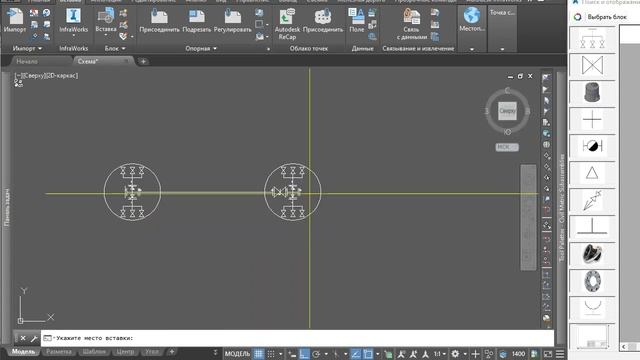This screenshot has width=640, height=360.
Task: Open snap mode settings dropdown arrow
Action: click(x=281, y=354)
